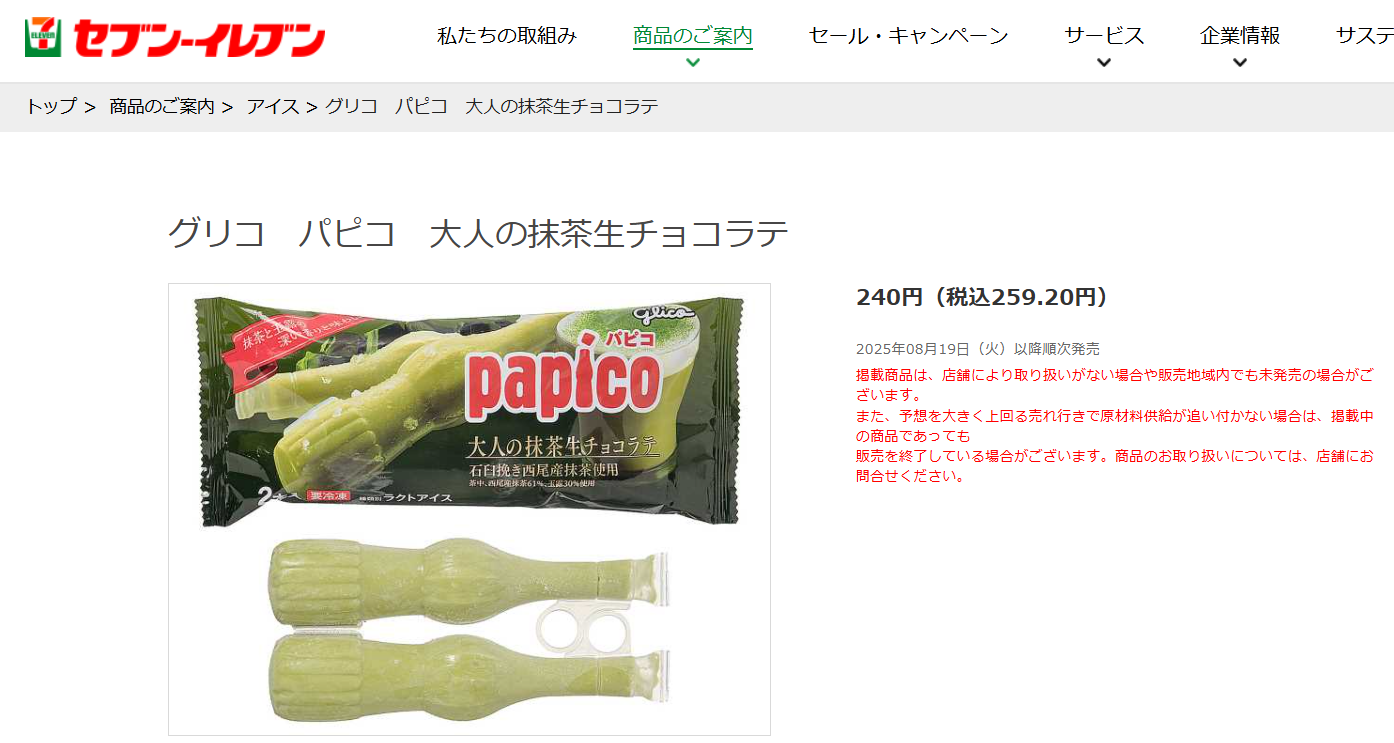Click the current-page product name breadcrumb
Viewport: 1394px width, 743px height.
[492, 106]
